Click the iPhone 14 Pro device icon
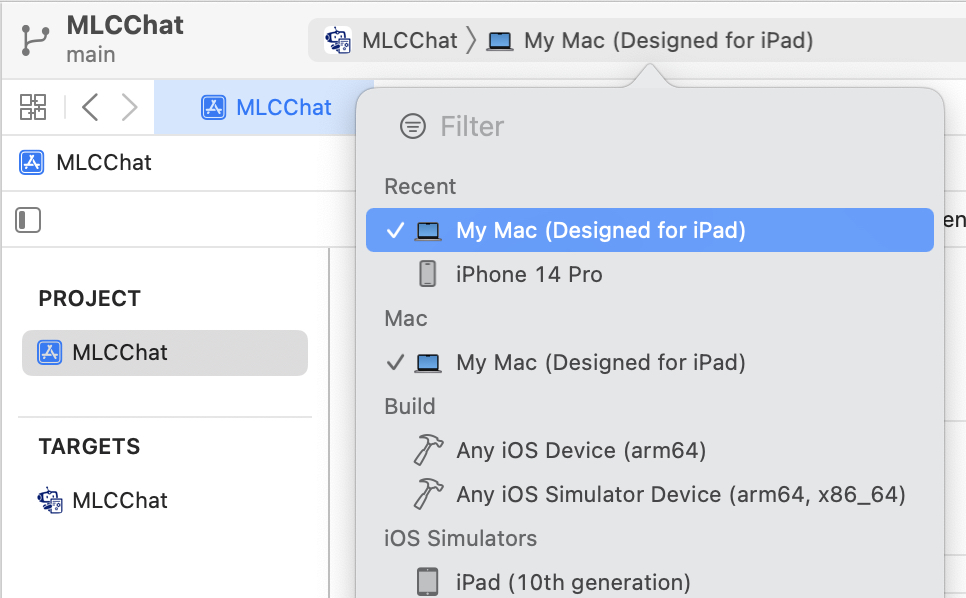 pyautogui.click(x=428, y=274)
